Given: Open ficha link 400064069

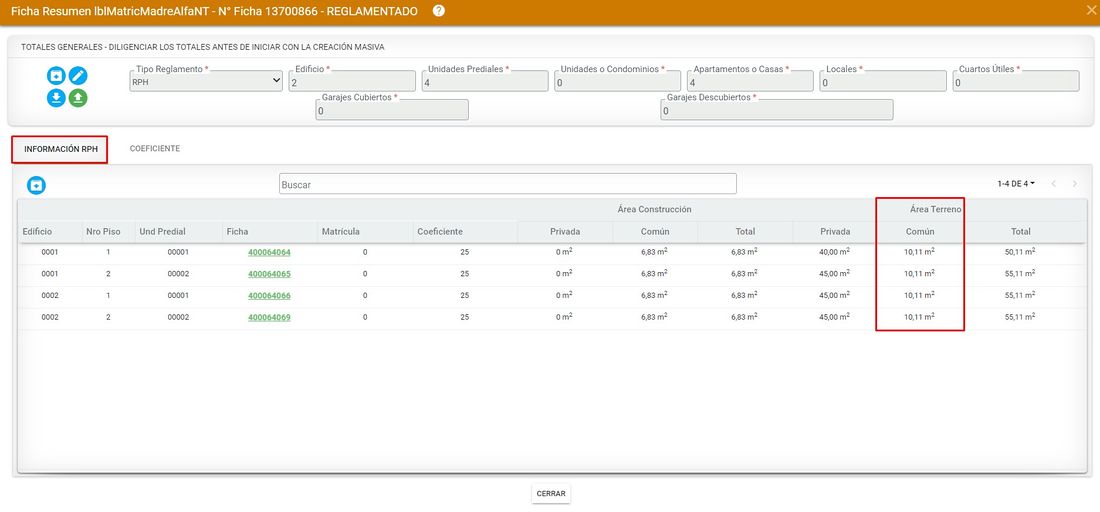Looking at the screenshot, I should 269,318.
